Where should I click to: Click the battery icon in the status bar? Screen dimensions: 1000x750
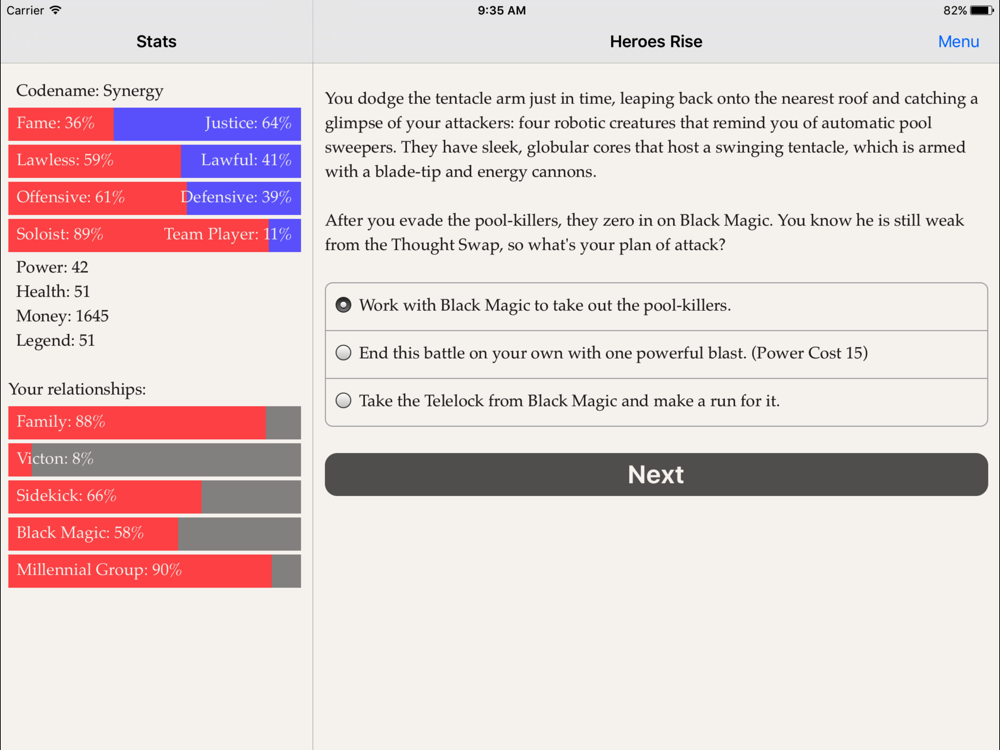[x=982, y=10]
